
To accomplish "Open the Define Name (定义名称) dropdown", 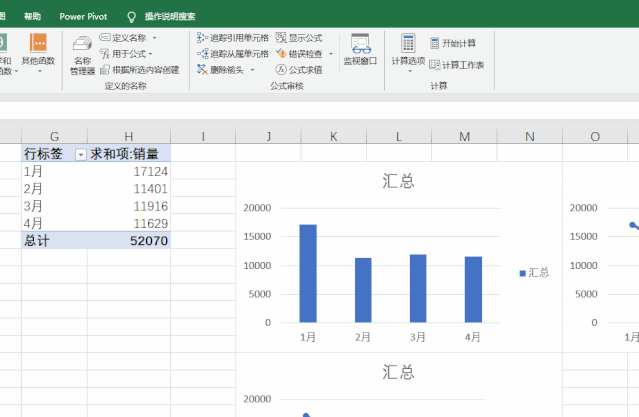I will click(154, 37).
